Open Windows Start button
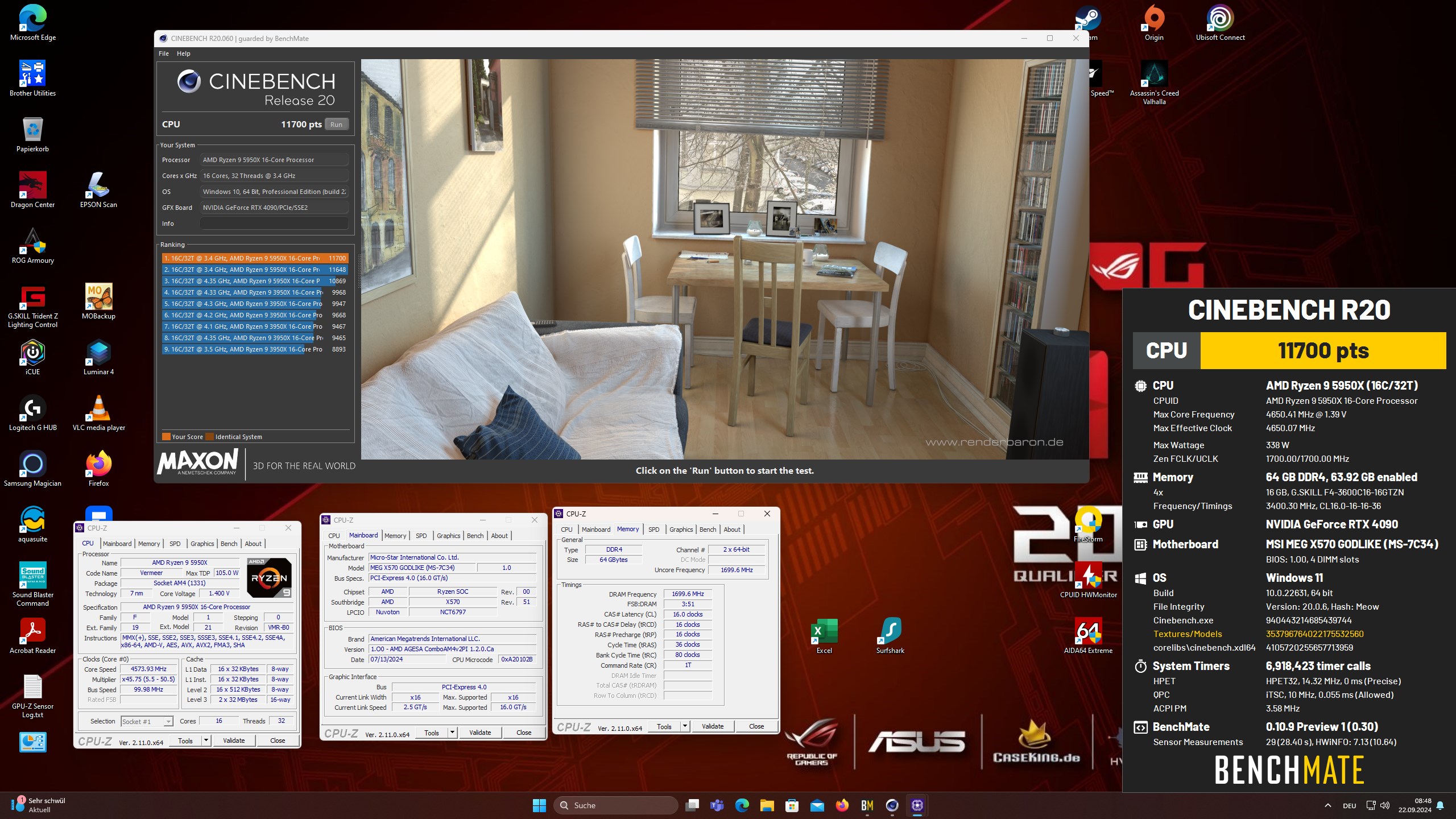The height and width of the screenshot is (819, 1456). click(539, 805)
